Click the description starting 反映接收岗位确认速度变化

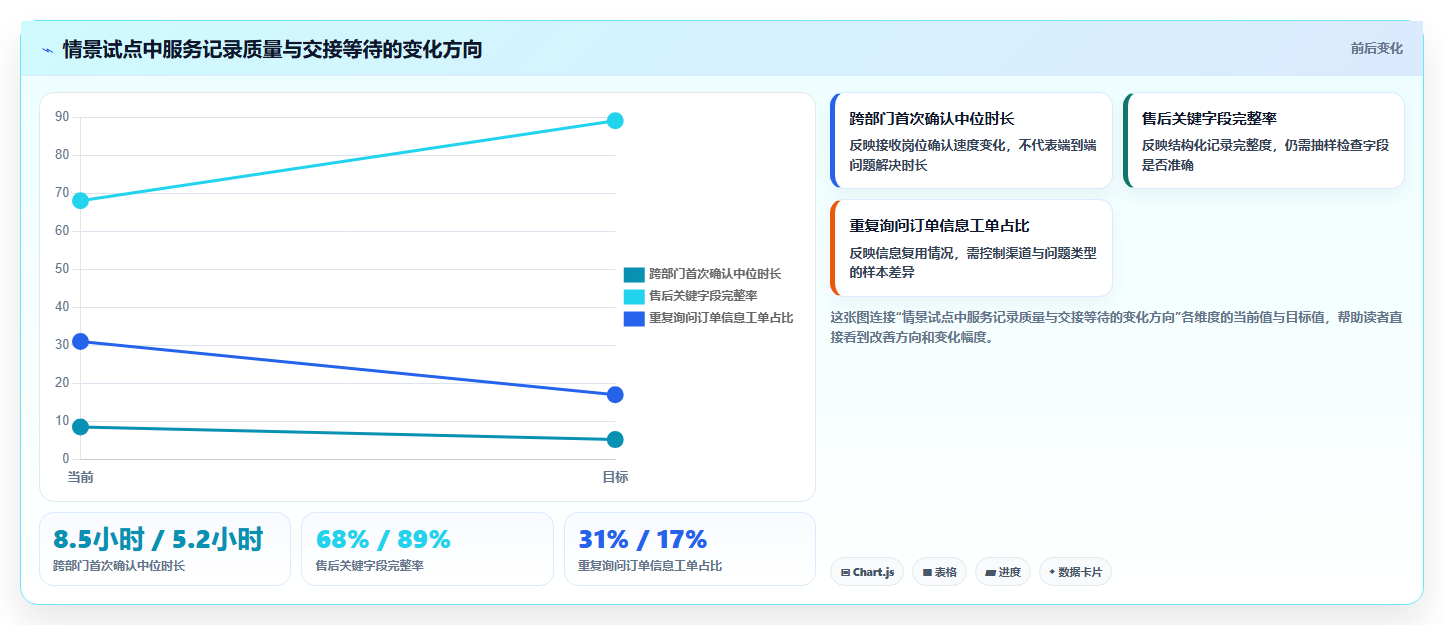(x=973, y=155)
